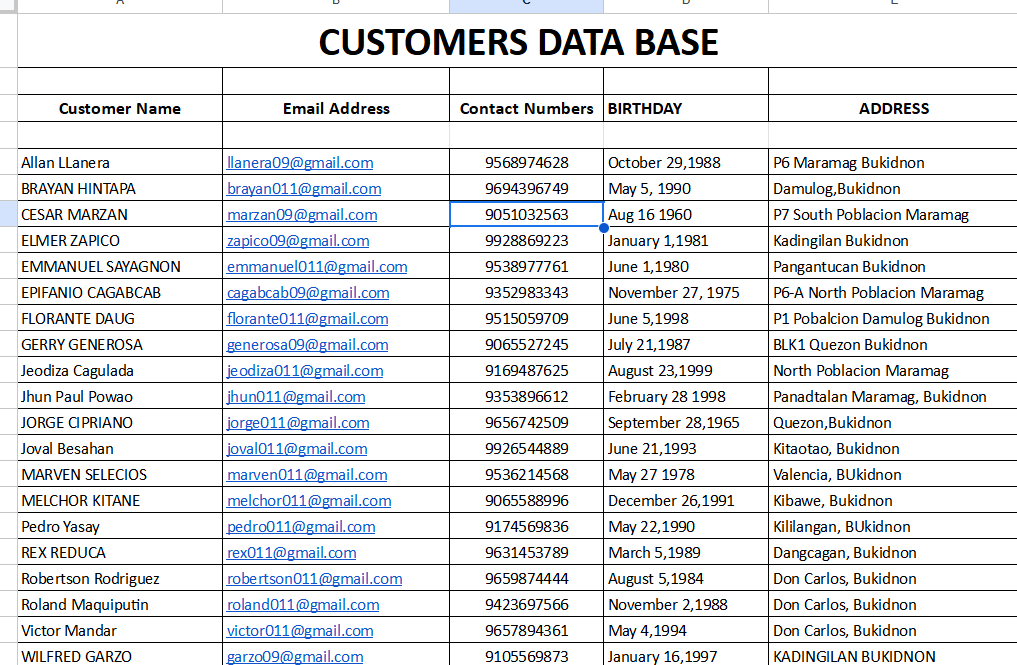
Task: Select contact number 9538977761
Action: [526, 266]
